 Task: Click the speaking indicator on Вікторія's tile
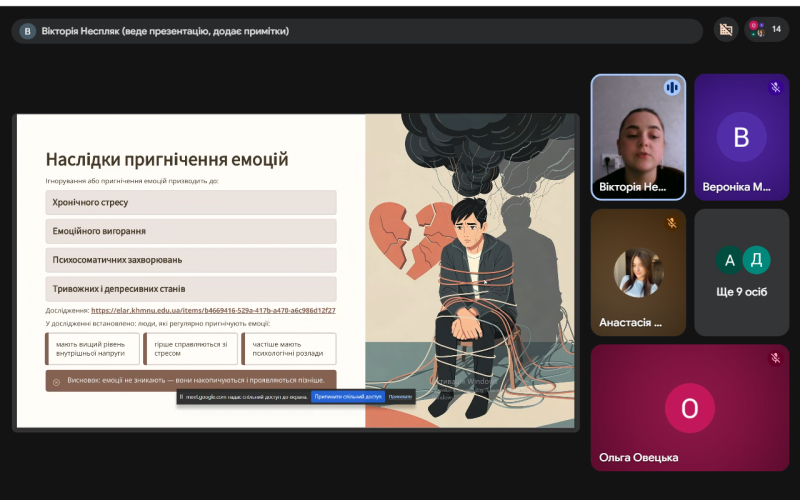[x=672, y=88]
